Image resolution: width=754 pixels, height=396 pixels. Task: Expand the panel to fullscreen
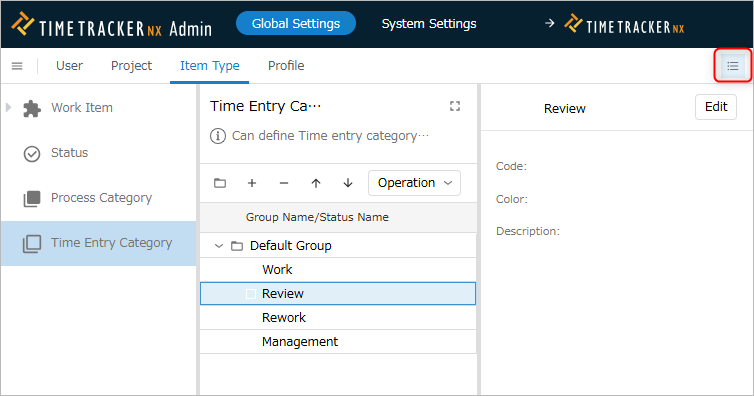[x=455, y=106]
